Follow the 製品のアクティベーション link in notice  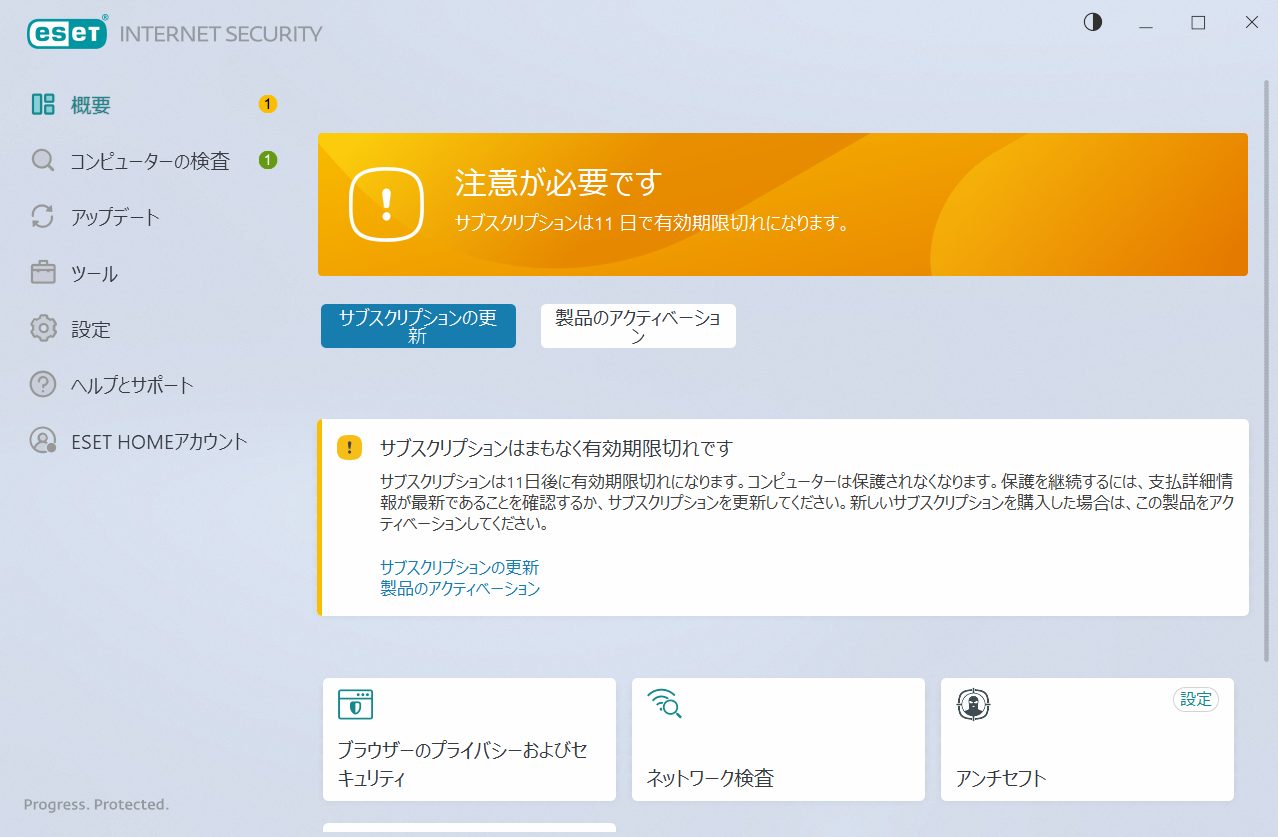(460, 589)
